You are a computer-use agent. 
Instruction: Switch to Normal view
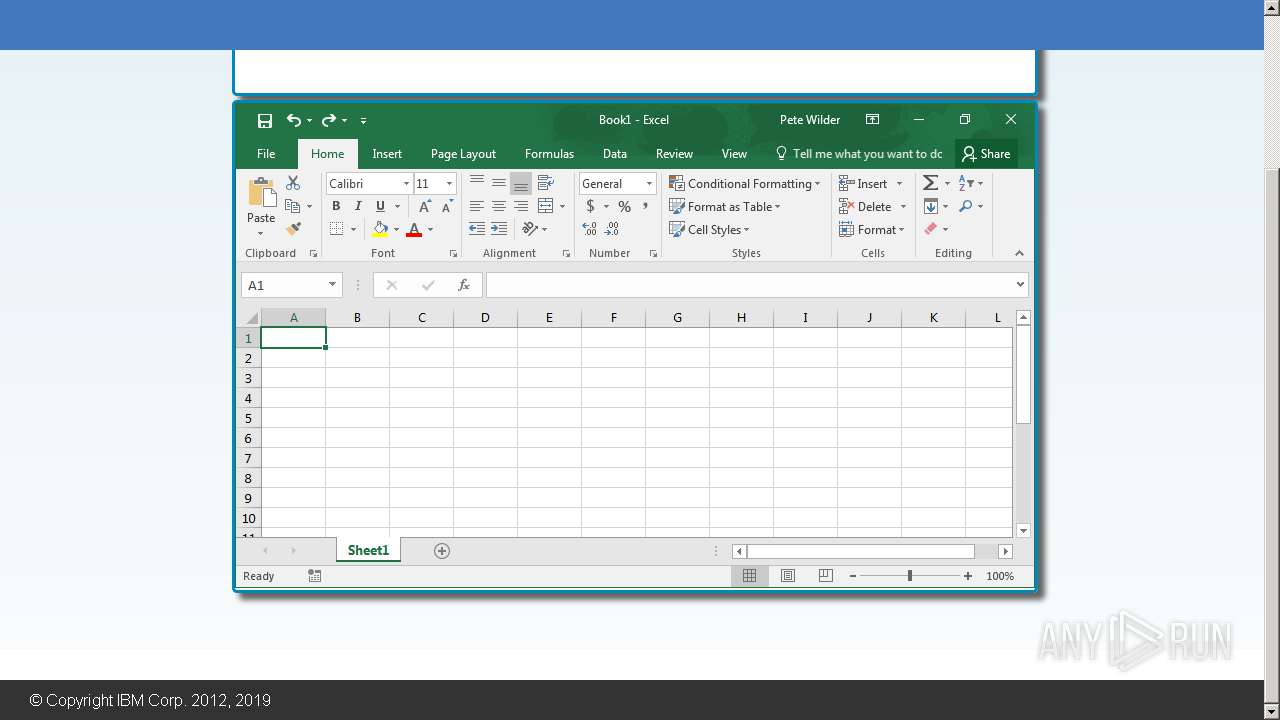pos(749,576)
